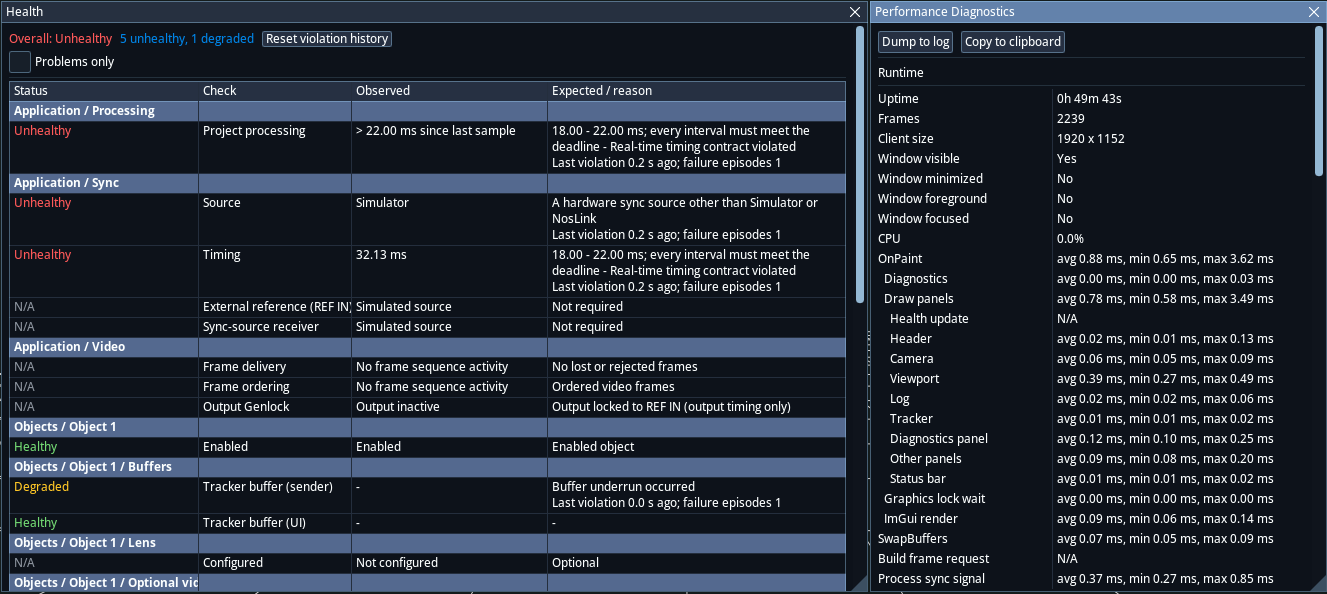Select the Expected / reason column header
1327x594 pixels.
coord(696,91)
